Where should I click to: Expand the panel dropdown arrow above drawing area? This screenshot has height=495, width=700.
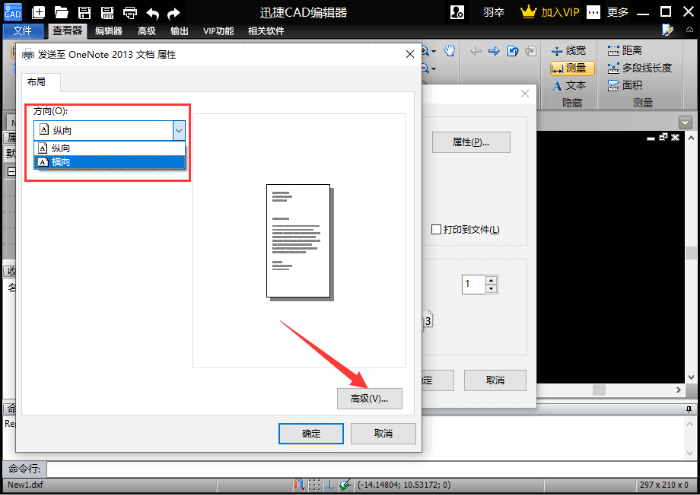685,122
